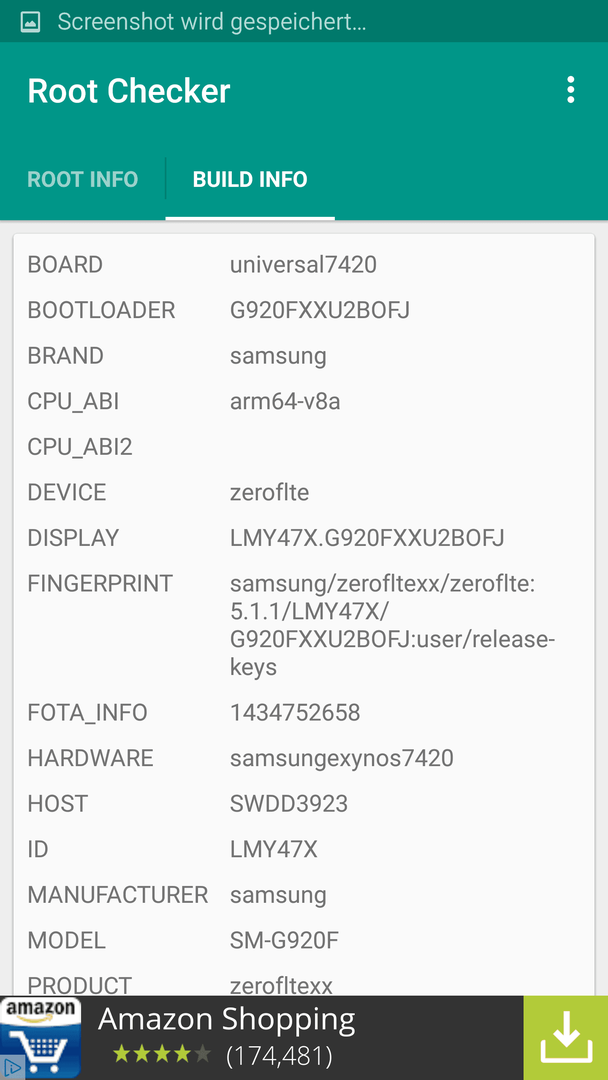Tap the CPU_ABI value arm64-v8a
This screenshot has height=1080, width=608.
[x=285, y=402]
